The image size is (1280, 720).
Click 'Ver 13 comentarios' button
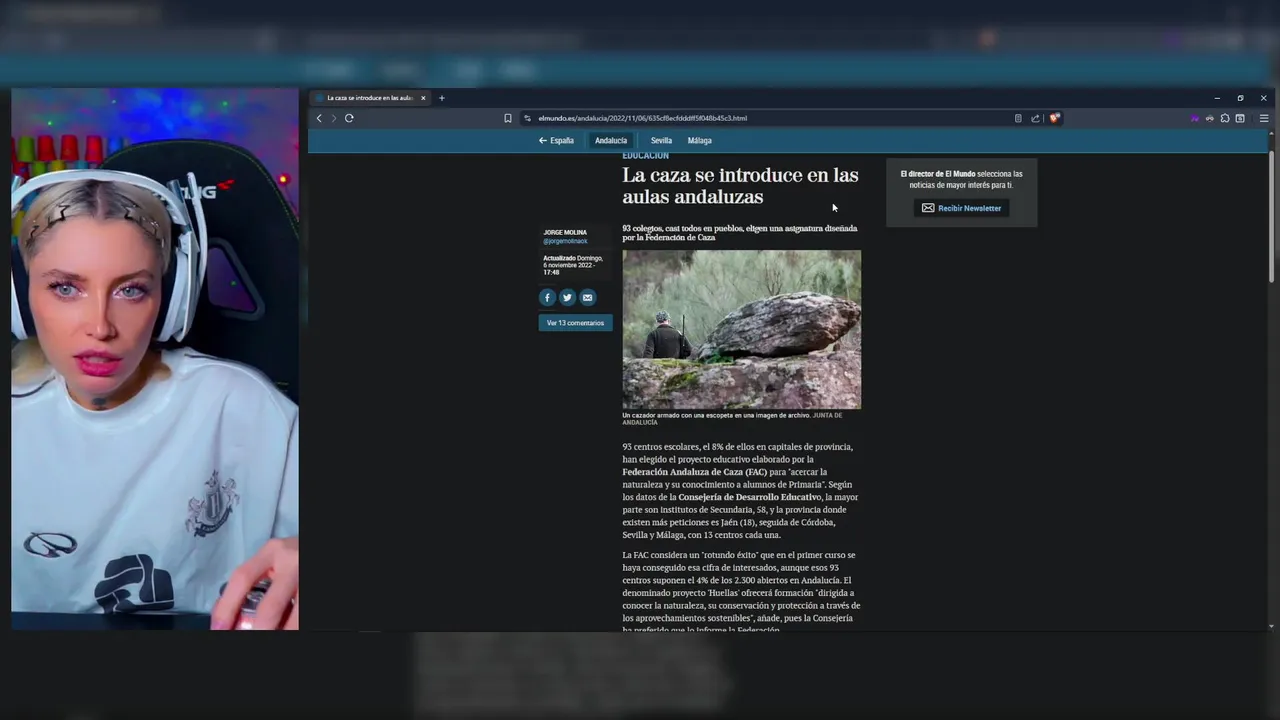[x=575, y=323]
